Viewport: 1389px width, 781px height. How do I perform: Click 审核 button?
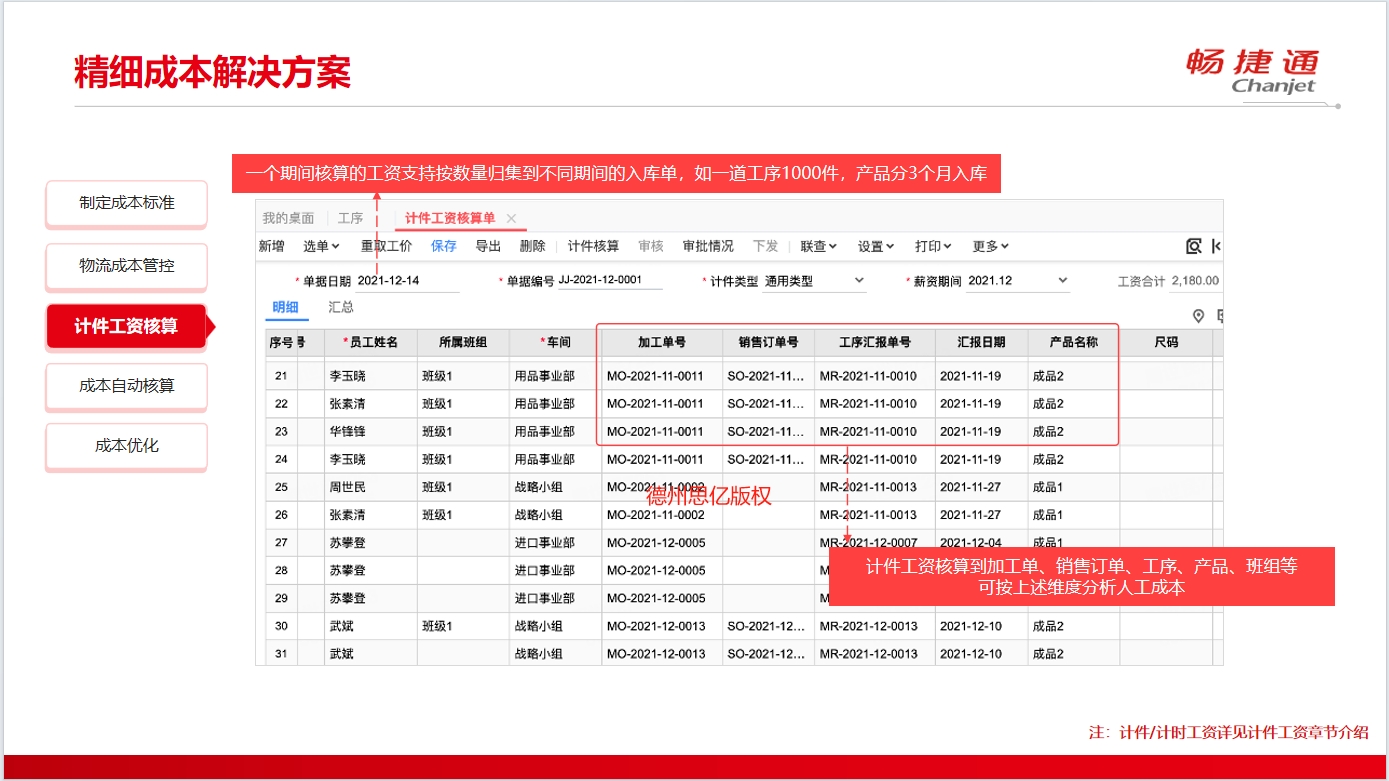[x=650, y=246]
